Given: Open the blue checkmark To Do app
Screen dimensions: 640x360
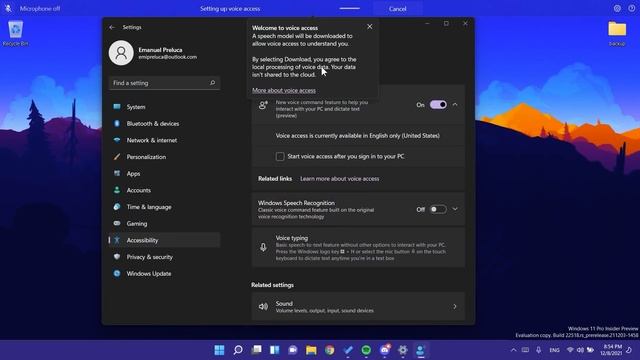Looking at the screenshot, I should coord(348,350).
